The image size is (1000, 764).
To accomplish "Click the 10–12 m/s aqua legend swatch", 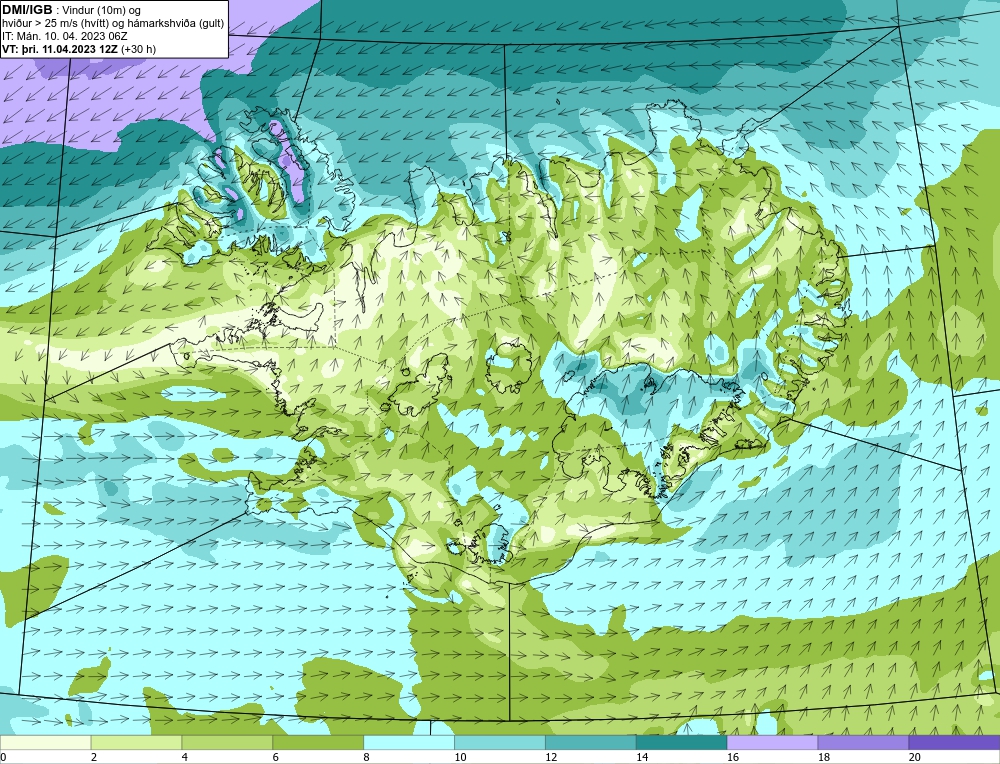I will click(x=500, y=742).
